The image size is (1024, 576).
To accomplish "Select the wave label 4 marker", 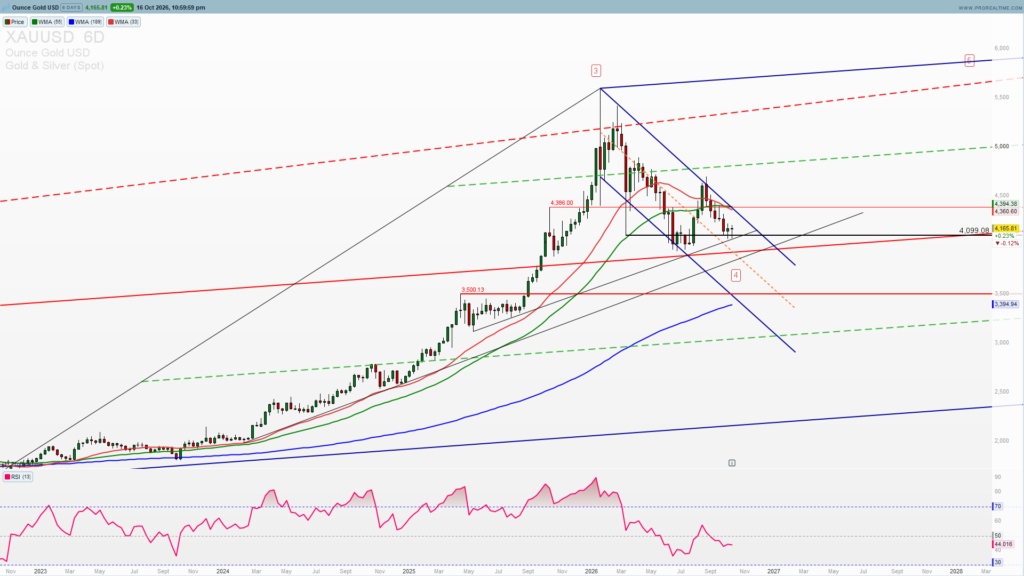I will (x=736, y=275).
